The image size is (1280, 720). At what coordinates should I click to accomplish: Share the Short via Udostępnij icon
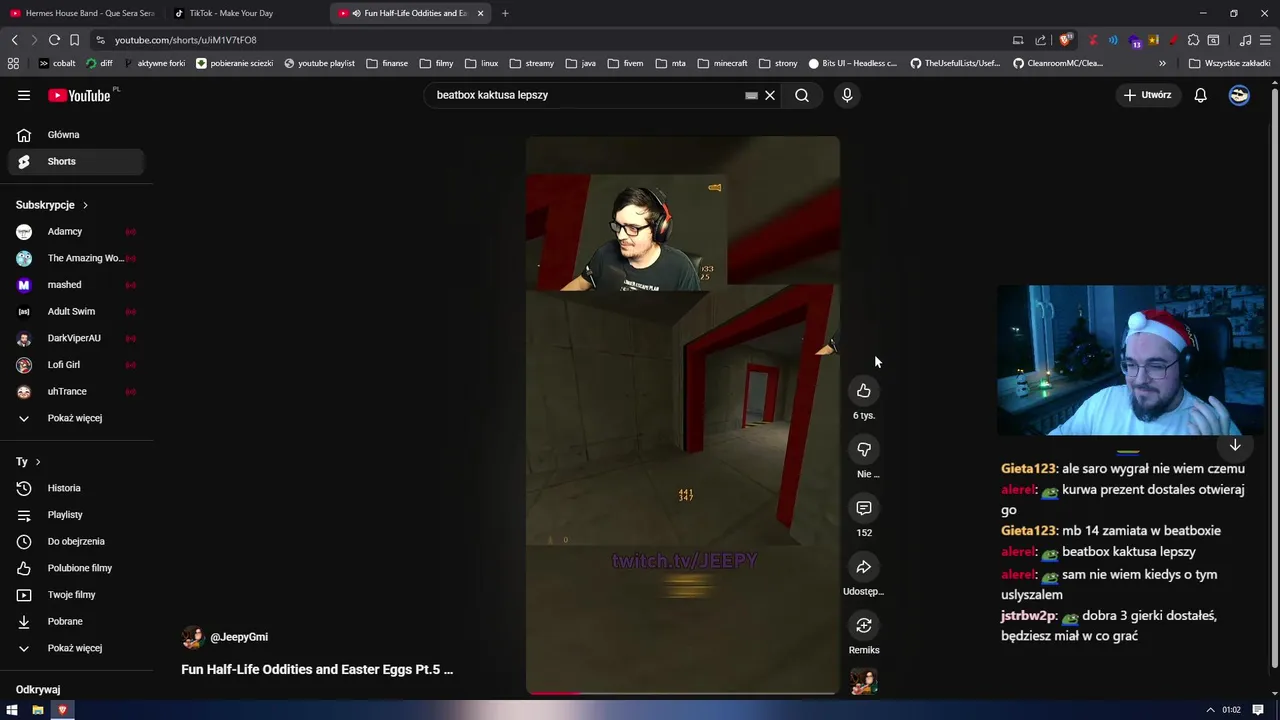click(864, 567)
